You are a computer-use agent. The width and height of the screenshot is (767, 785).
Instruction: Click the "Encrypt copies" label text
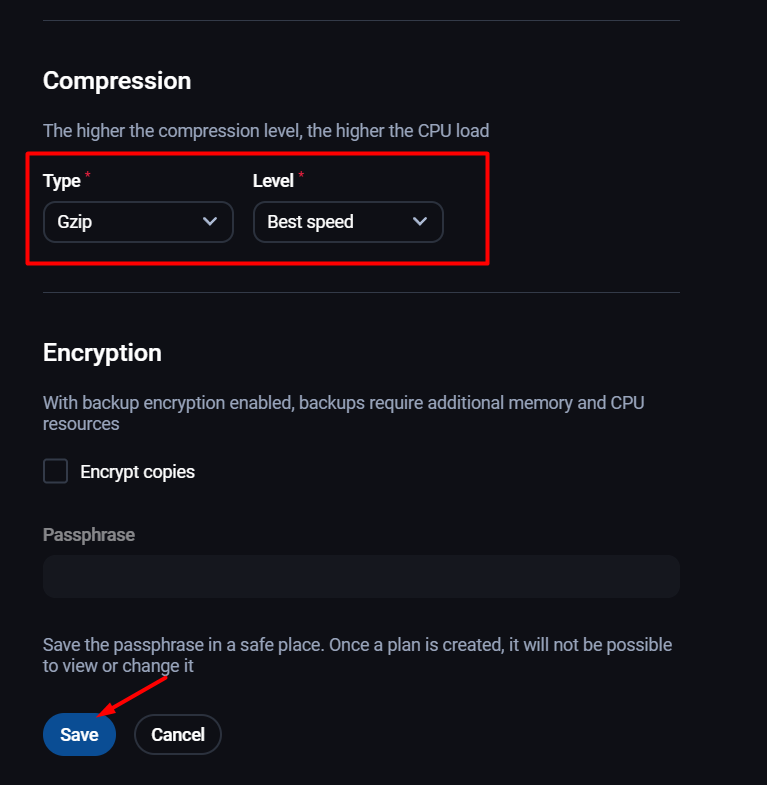pyautogui.click(x=137, y=472)
